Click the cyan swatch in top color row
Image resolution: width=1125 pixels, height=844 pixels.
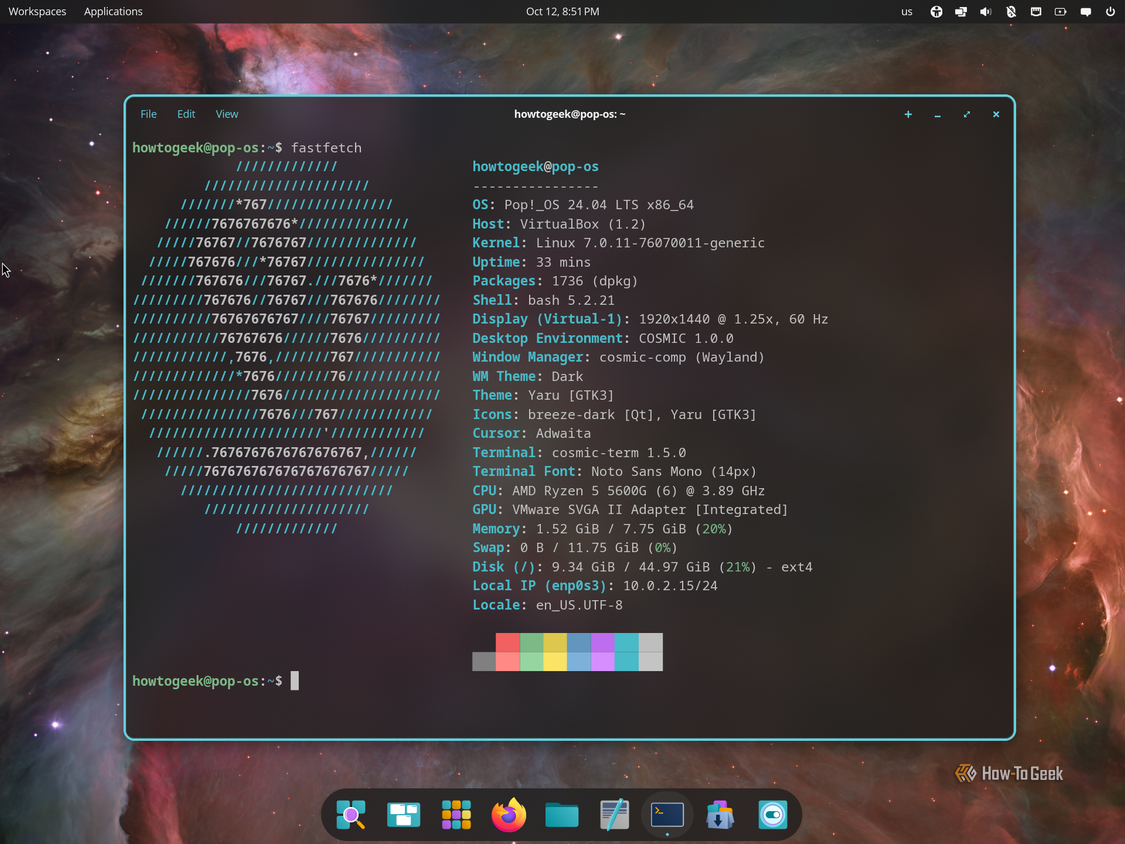click(x=627, y=642)
